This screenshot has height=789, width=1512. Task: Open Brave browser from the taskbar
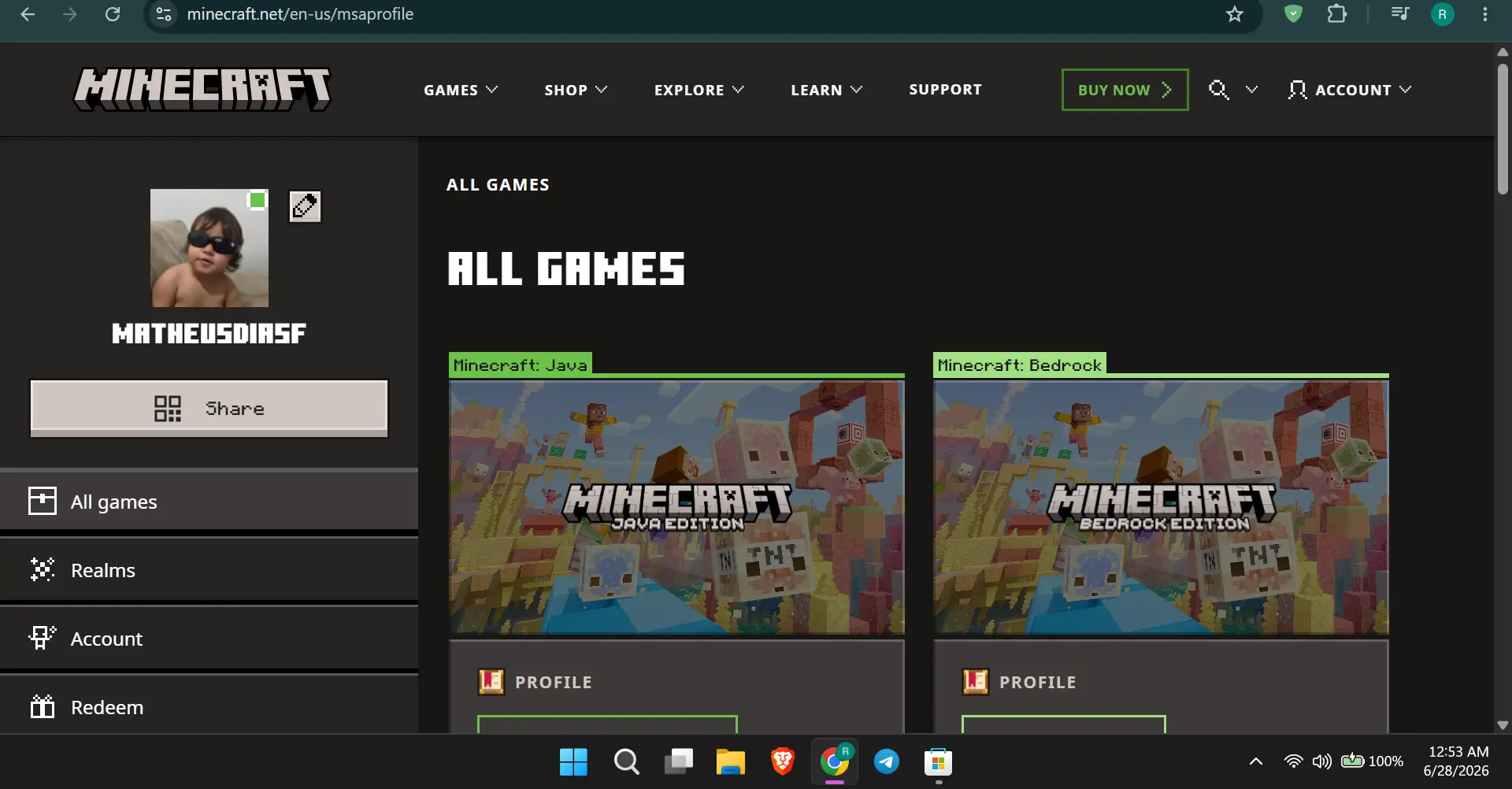point(782,761)
